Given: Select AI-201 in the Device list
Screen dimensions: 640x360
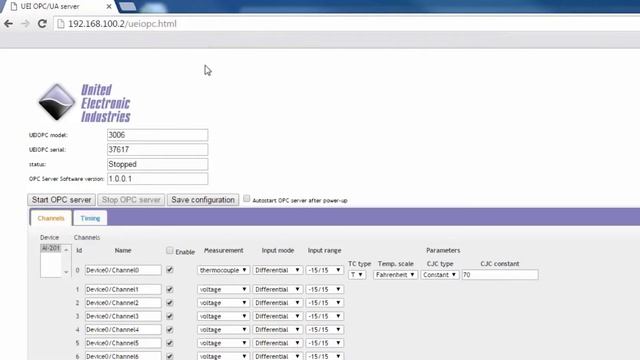Looking at the screenshot, I should [51, 248].
